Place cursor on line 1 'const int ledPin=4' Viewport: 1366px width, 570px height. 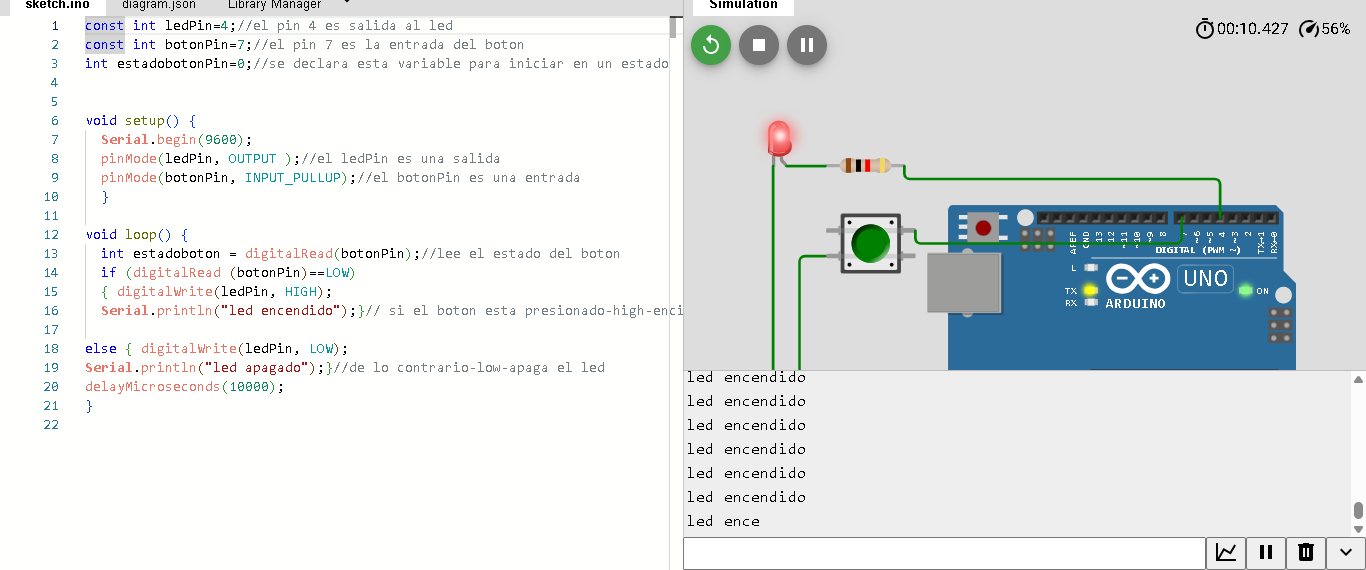click(x=158, y=25)
